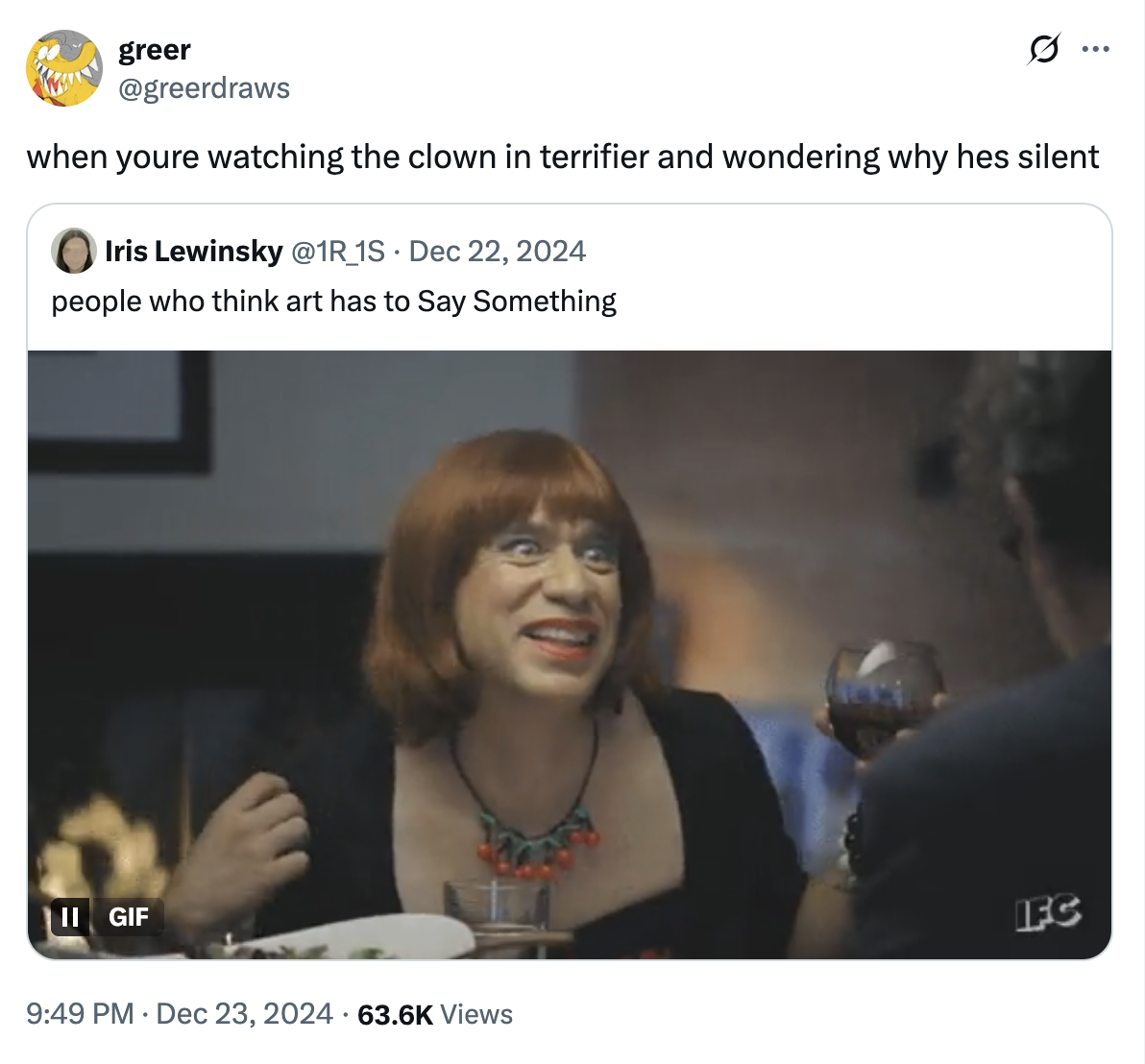The width and height of the screenshot is (1145, 1064).
Task: Open the quoted post's Dec 22, 2024 date
Action: (x=497, y=251)
